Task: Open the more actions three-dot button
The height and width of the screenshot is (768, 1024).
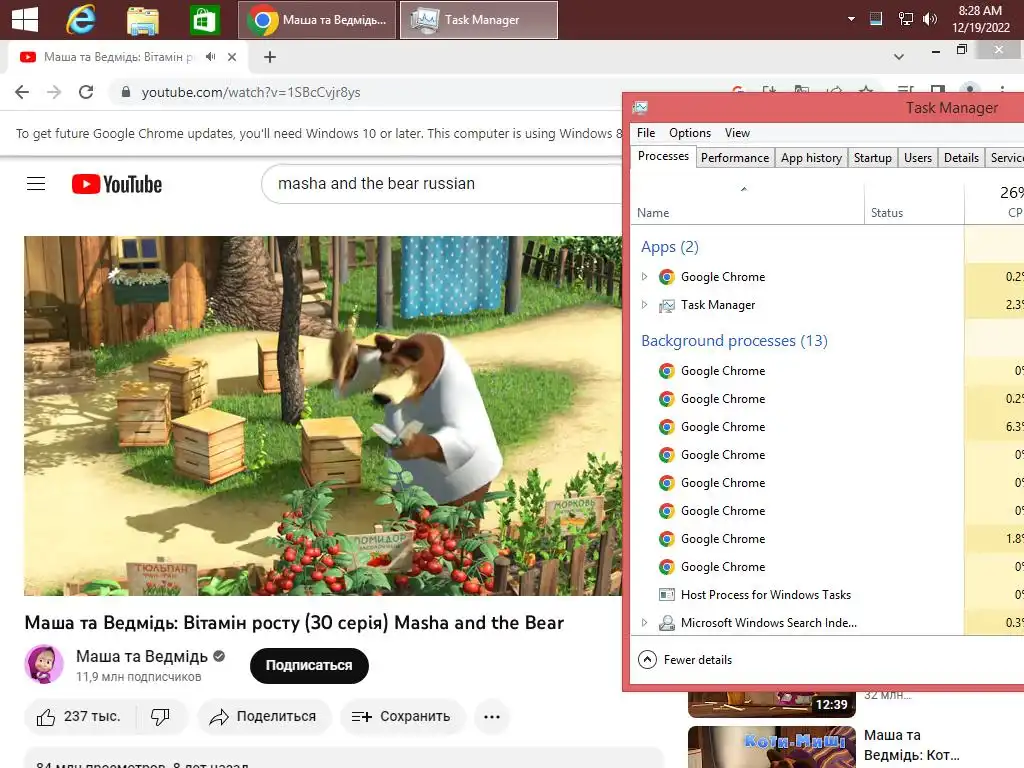Action: click(x=492, y=716)
